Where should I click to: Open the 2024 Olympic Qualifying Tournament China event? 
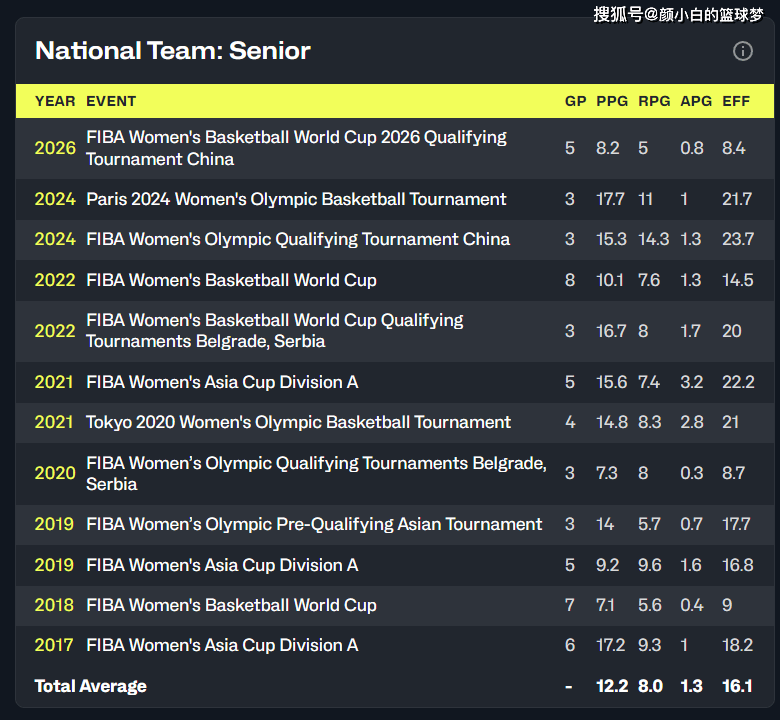point(298,240)
